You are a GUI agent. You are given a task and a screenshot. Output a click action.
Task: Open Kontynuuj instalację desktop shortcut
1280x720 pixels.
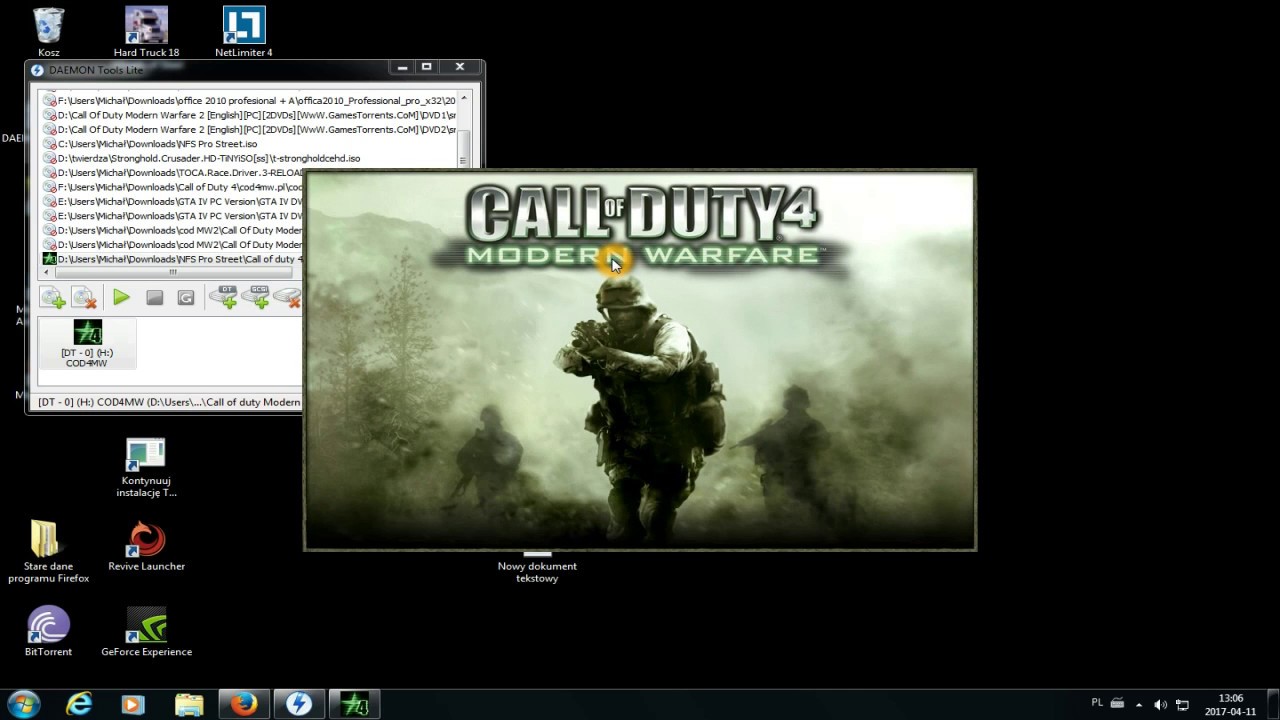click(146, 468)
